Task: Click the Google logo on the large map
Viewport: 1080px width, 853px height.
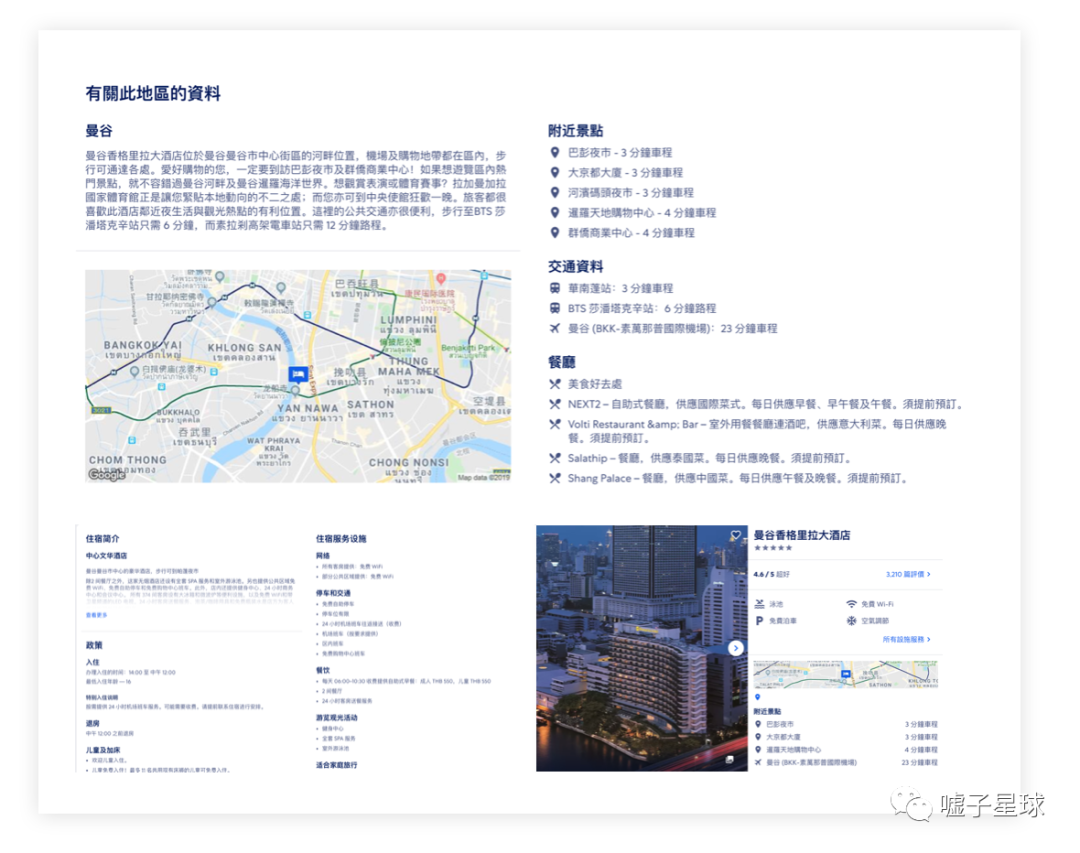Action: click(107, 474)
